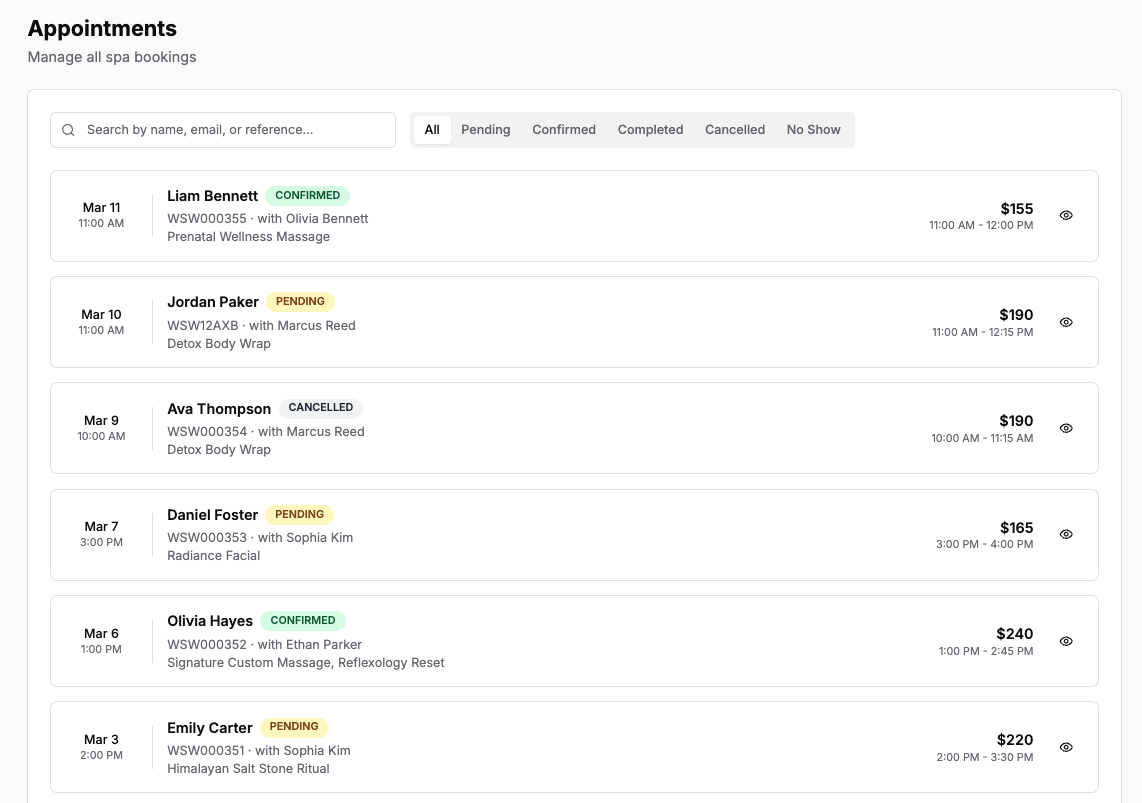This screenshot has height=803, width=1142.
Task: Open Daniel Foster's appointment with the eye icon
Action: 1066,534
